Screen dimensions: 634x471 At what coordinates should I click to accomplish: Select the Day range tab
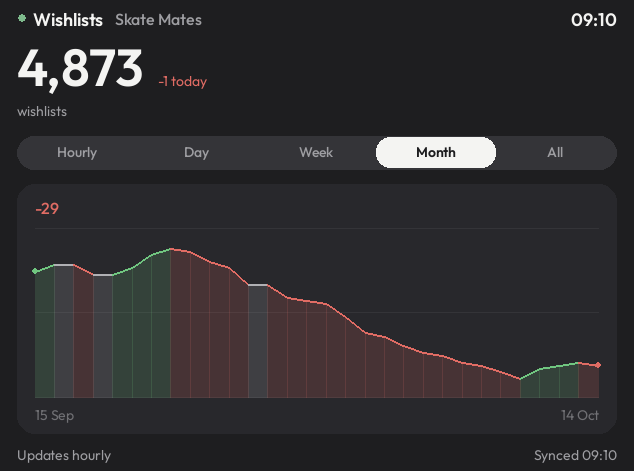(x=197, y=152)
